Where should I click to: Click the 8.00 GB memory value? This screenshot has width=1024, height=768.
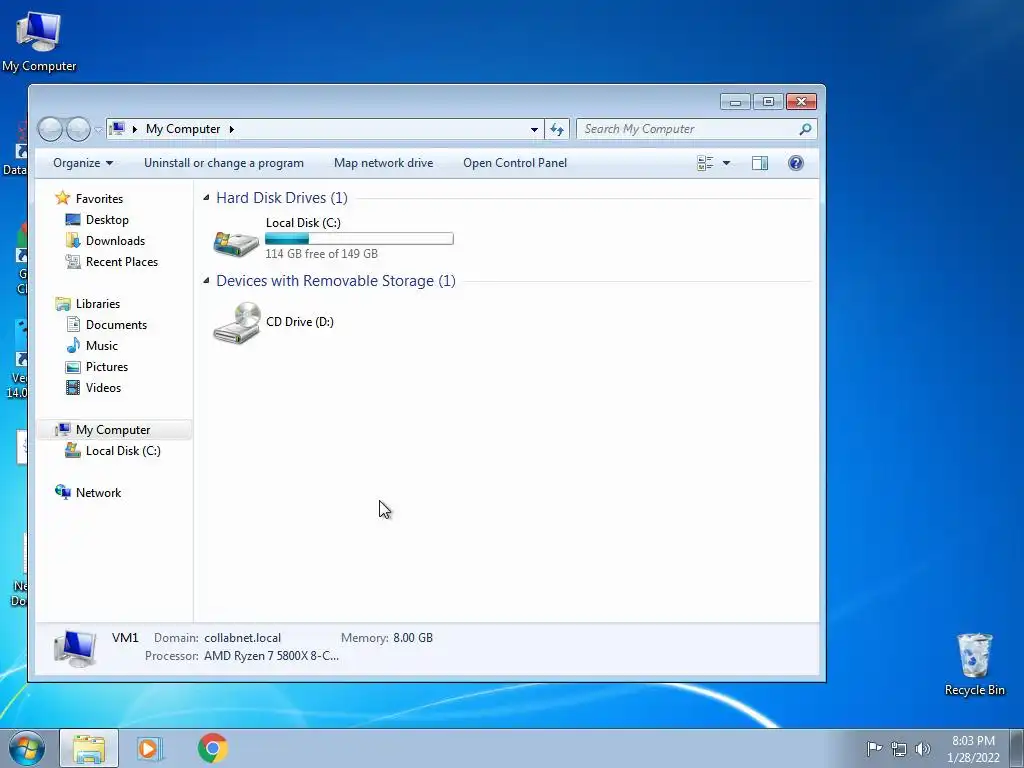[413, 638]
